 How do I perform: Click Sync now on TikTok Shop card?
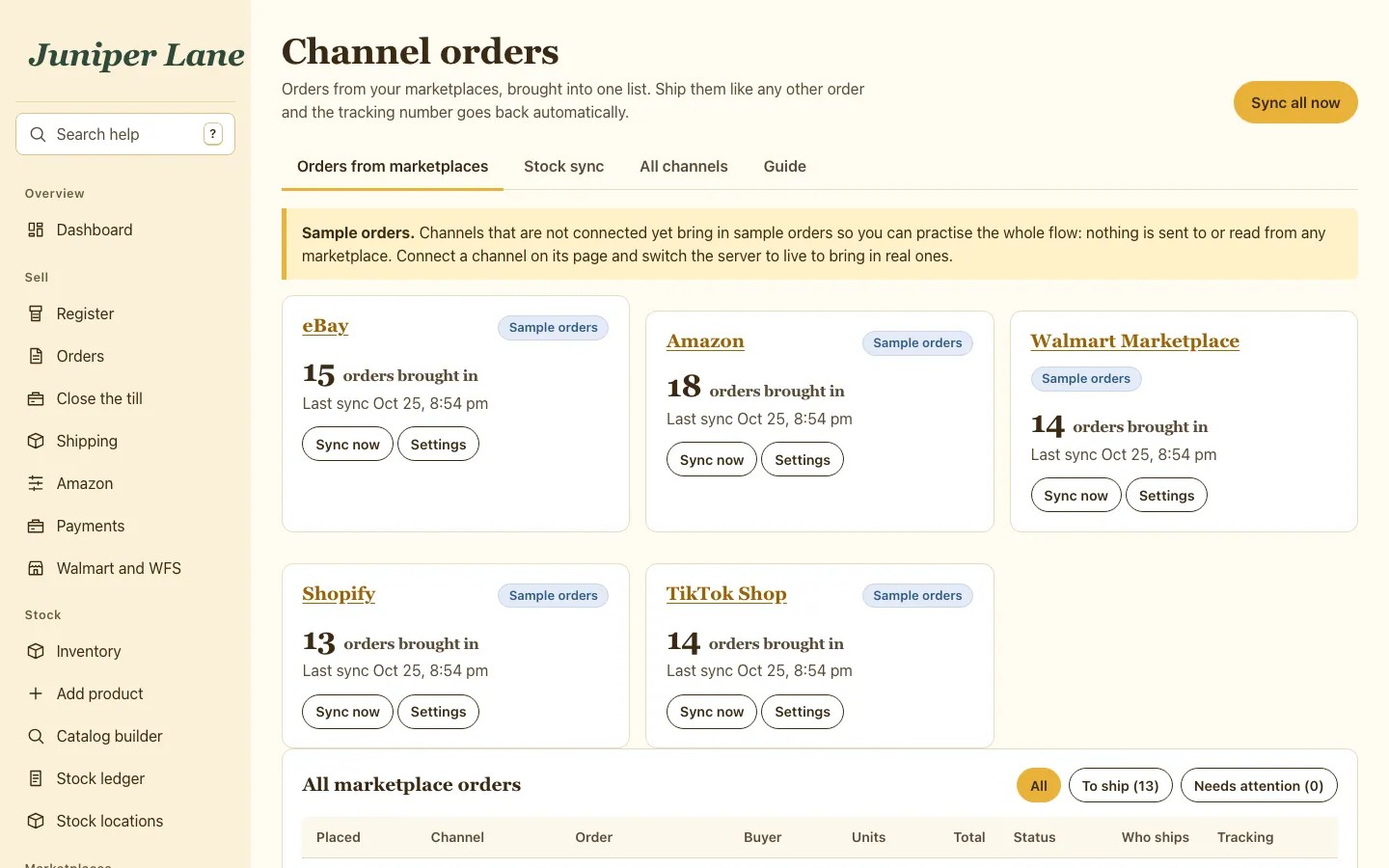coord(712,711)
